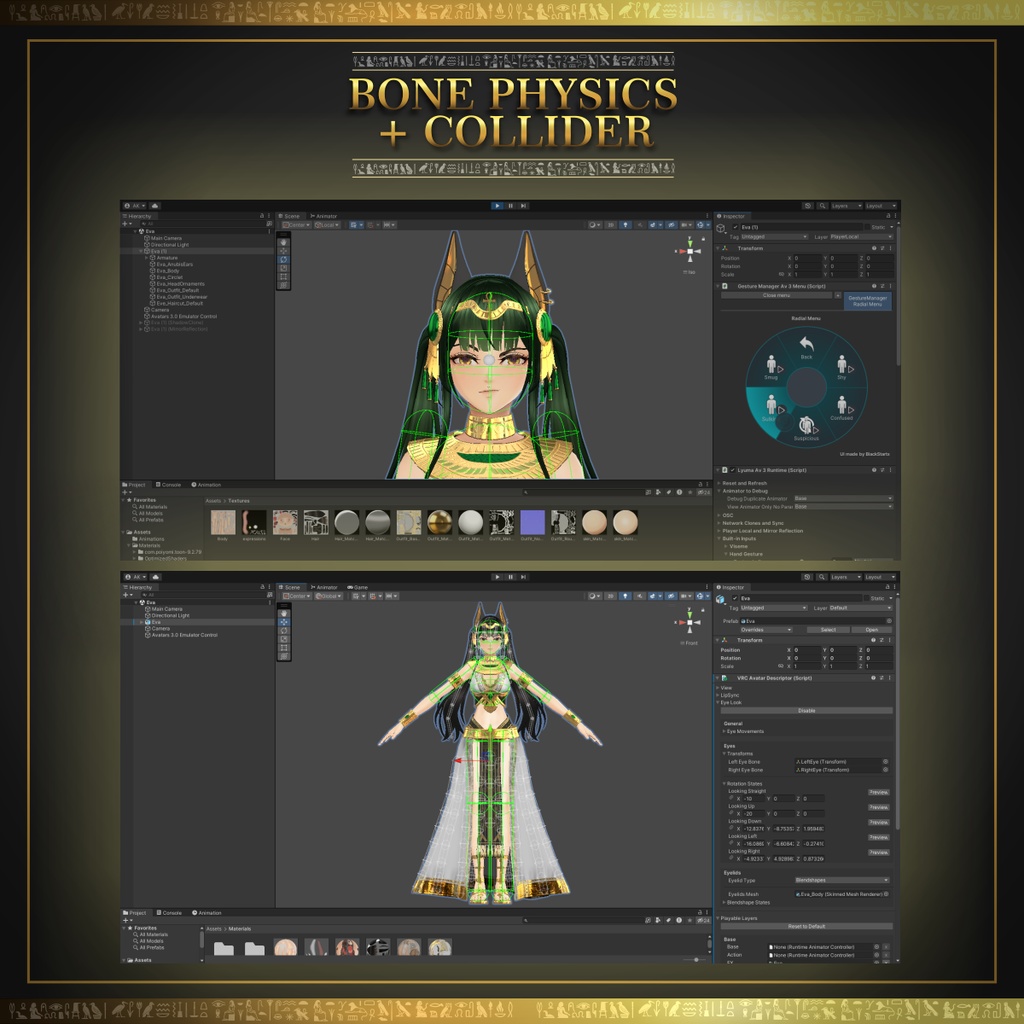Open the prefab Overrides dropdown
Viewport: 1024px width, 1024px height.
[766, 630]
